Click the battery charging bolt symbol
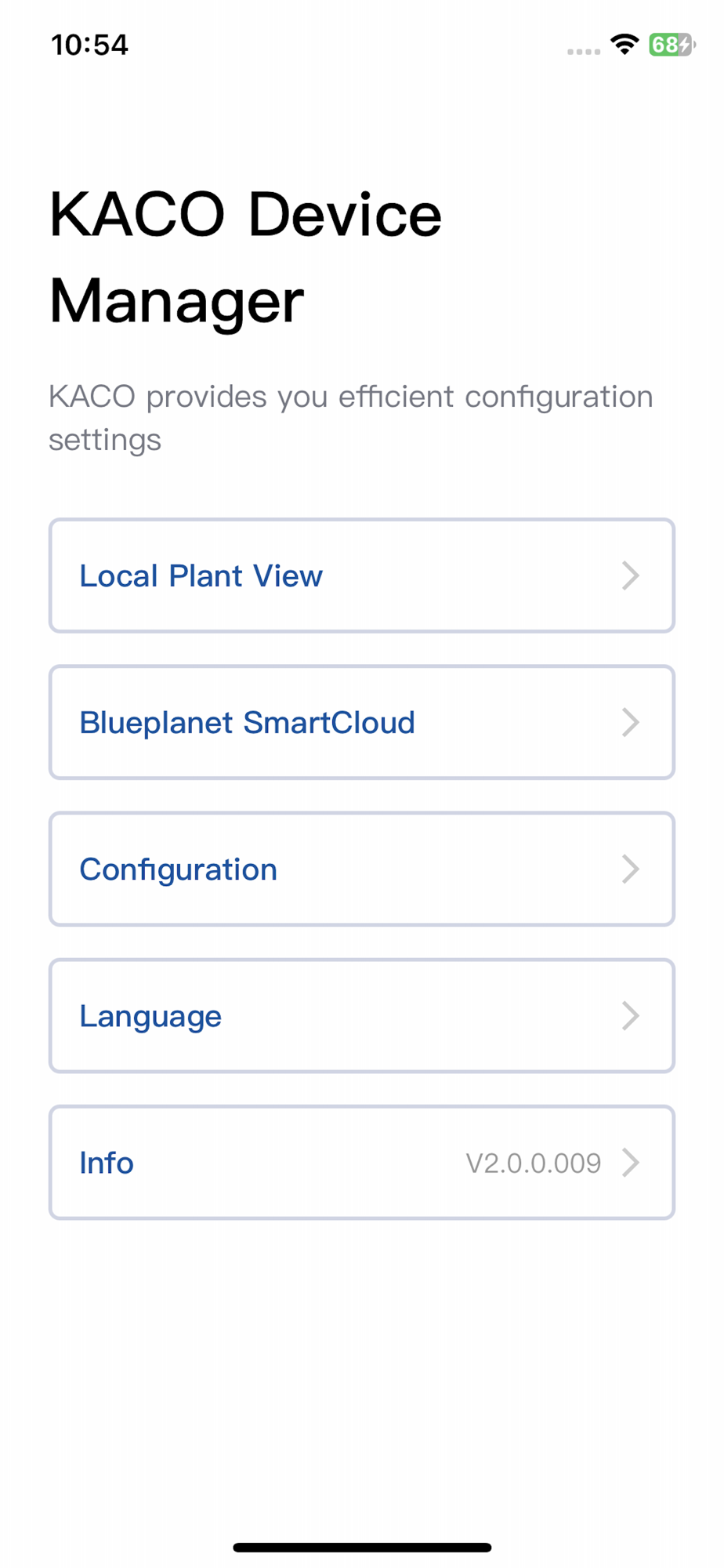The image size is (724, 1568). pyautogui.click(x=684, y=45)
